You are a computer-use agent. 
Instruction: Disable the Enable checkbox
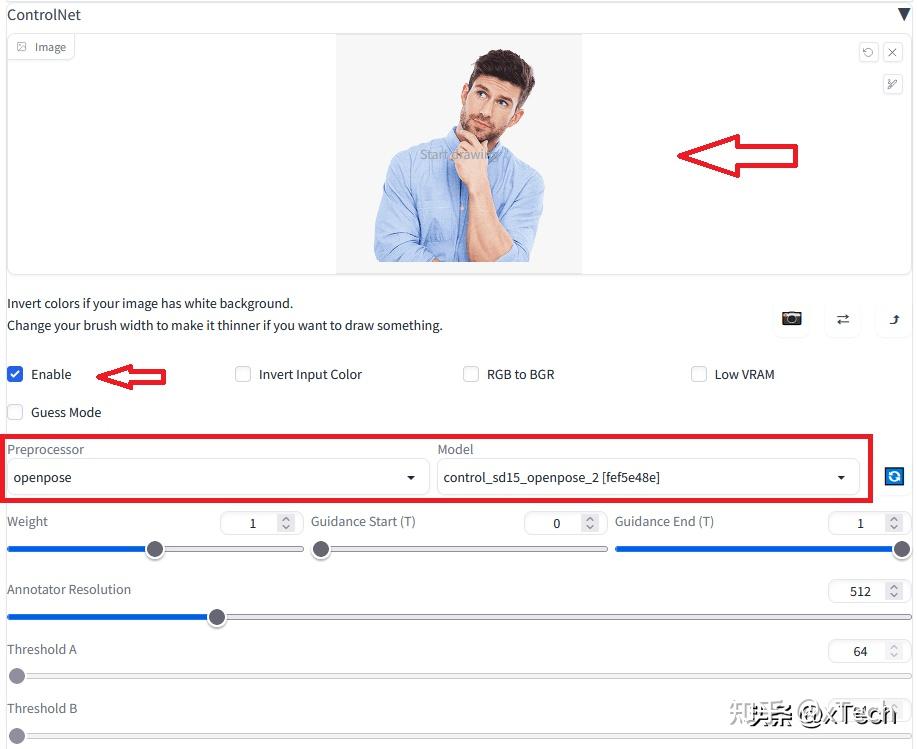pyautogui.click(x=15, y=374)
